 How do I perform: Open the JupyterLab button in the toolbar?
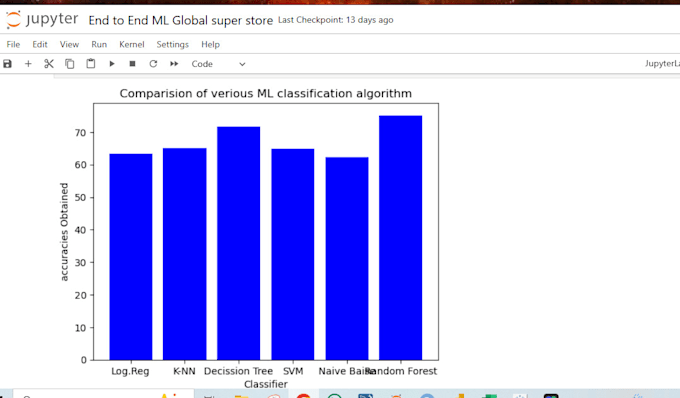point(662,64)
